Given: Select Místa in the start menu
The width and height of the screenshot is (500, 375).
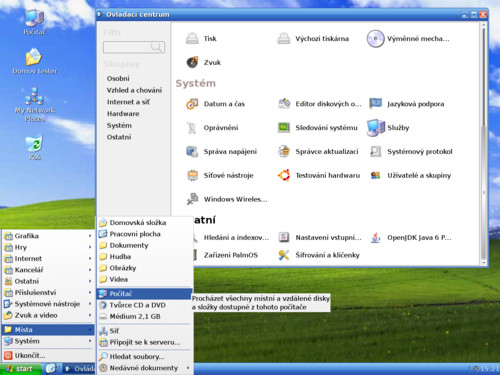Looking at the screenshot, I should (x=48, y=330).
